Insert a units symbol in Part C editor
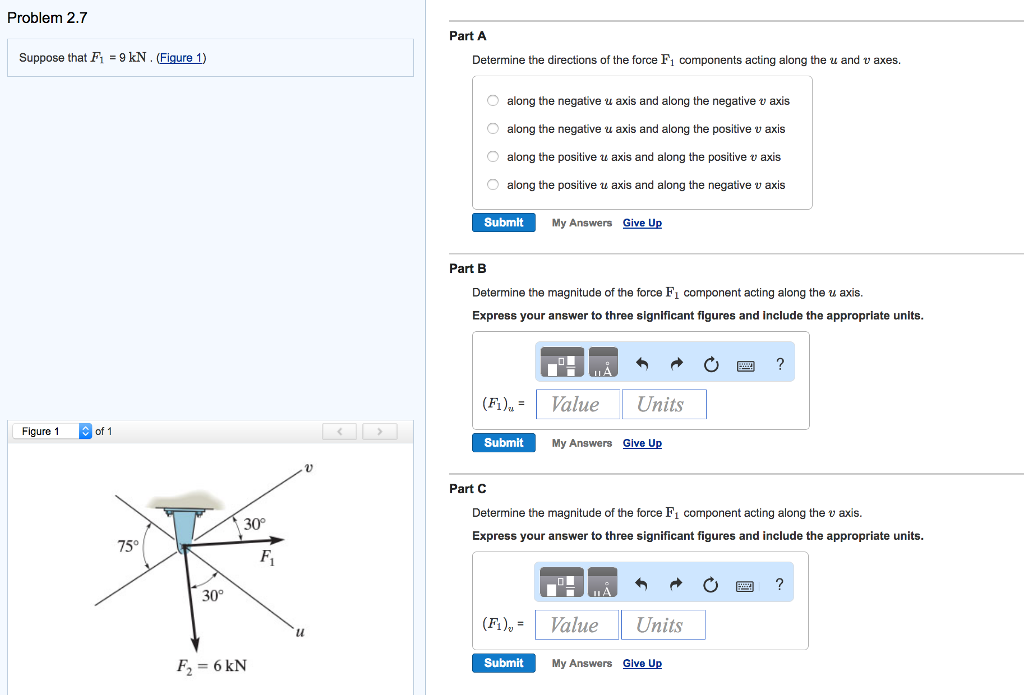Screen dimensions: 1024x695 (602, 583)
